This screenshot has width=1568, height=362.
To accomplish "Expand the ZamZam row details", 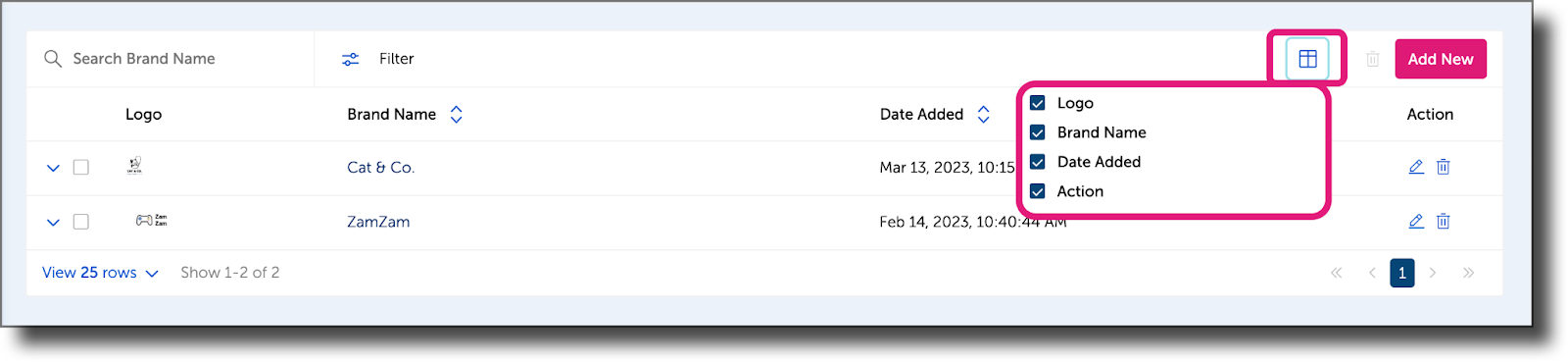I will 53,222.
